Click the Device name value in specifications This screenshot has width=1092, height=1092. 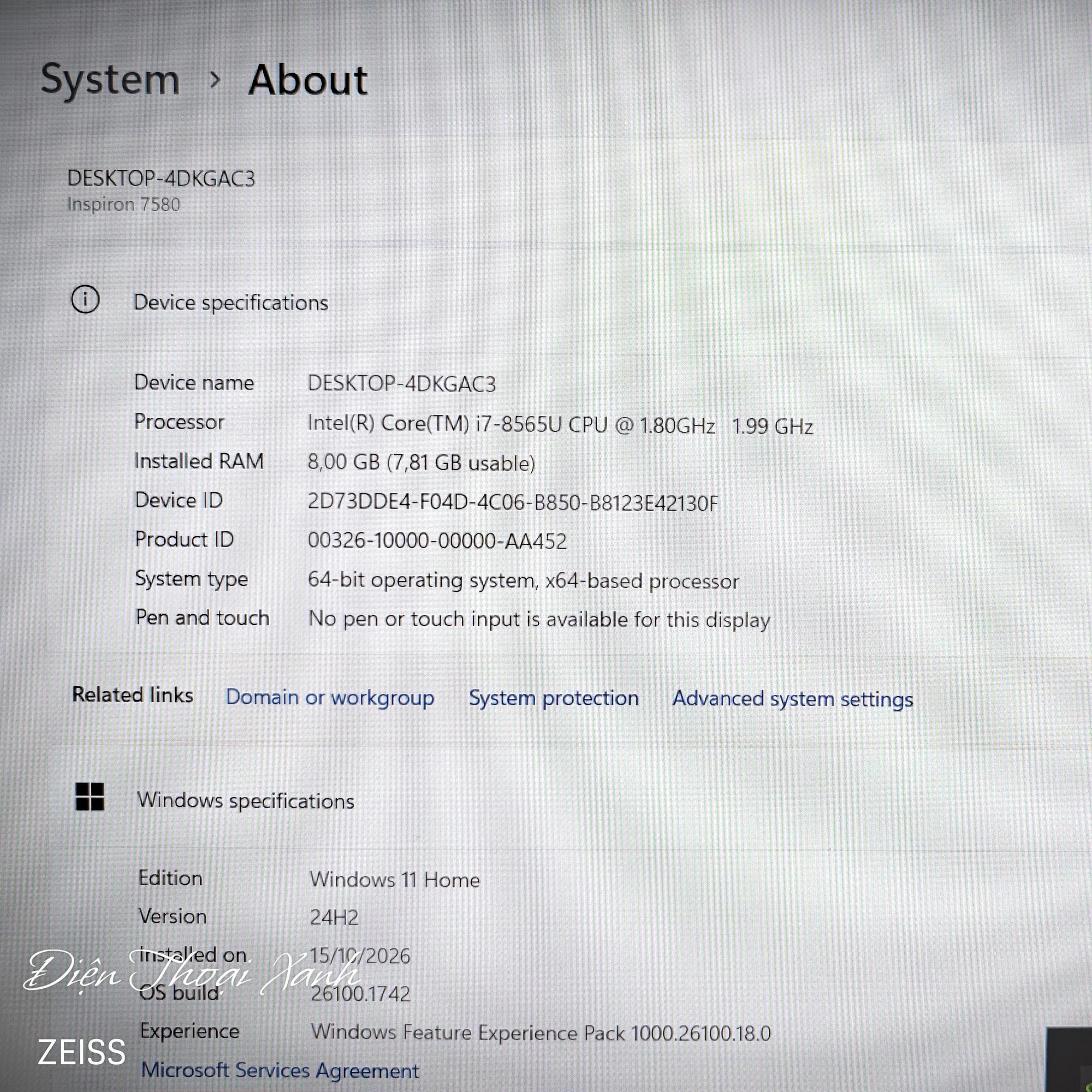pyautogui.click(x=401, y=384)
